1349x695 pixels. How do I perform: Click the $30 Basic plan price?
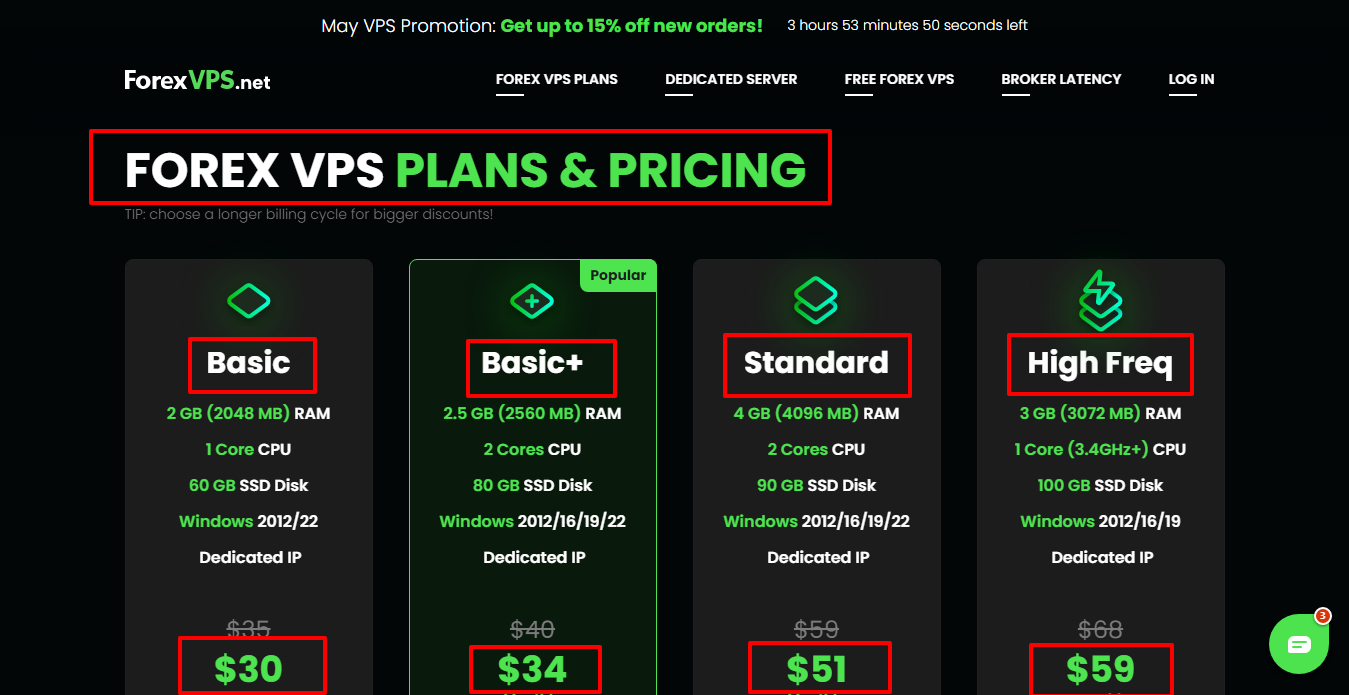pos(249,668)
